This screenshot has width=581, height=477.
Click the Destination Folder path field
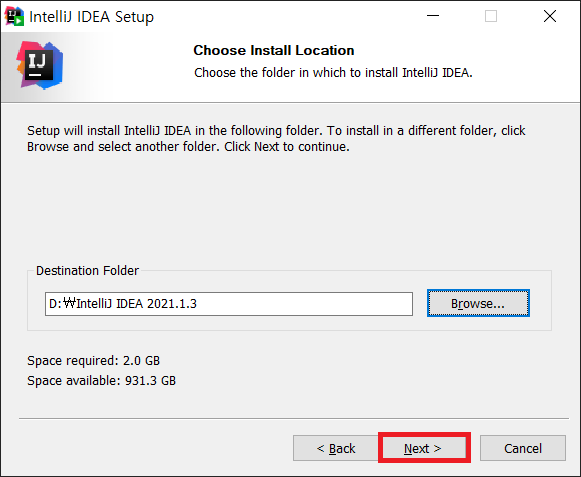[x=229, y=304]
